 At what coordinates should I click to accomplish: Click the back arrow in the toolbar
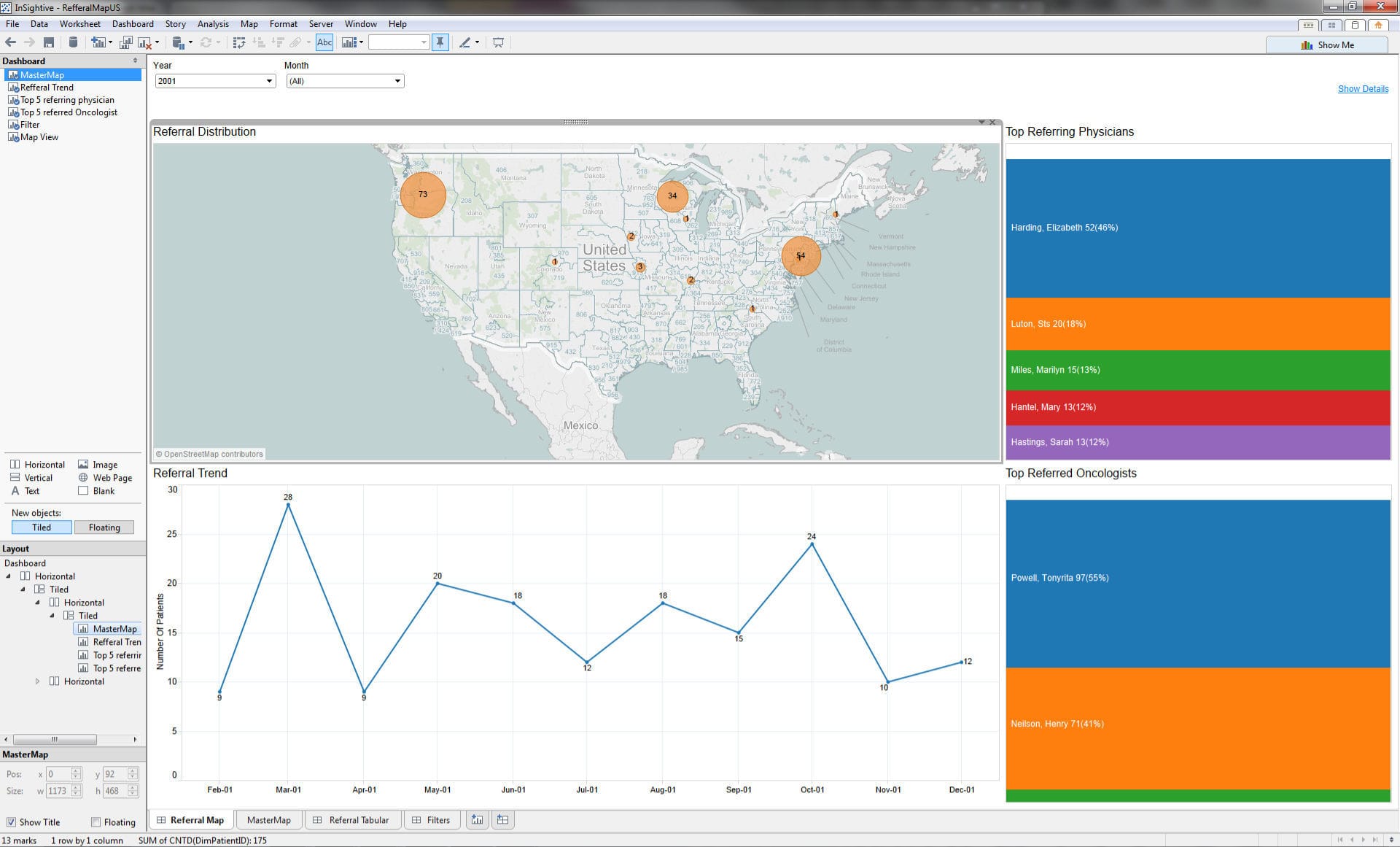[x=11, y=42]
